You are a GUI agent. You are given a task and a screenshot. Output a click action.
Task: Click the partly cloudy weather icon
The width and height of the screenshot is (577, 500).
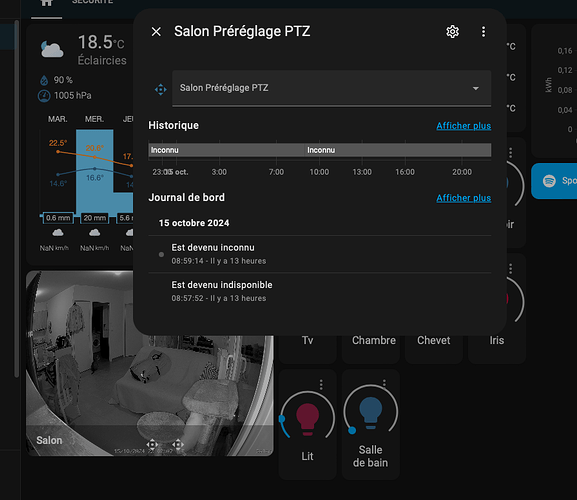[x=52, y=50]
